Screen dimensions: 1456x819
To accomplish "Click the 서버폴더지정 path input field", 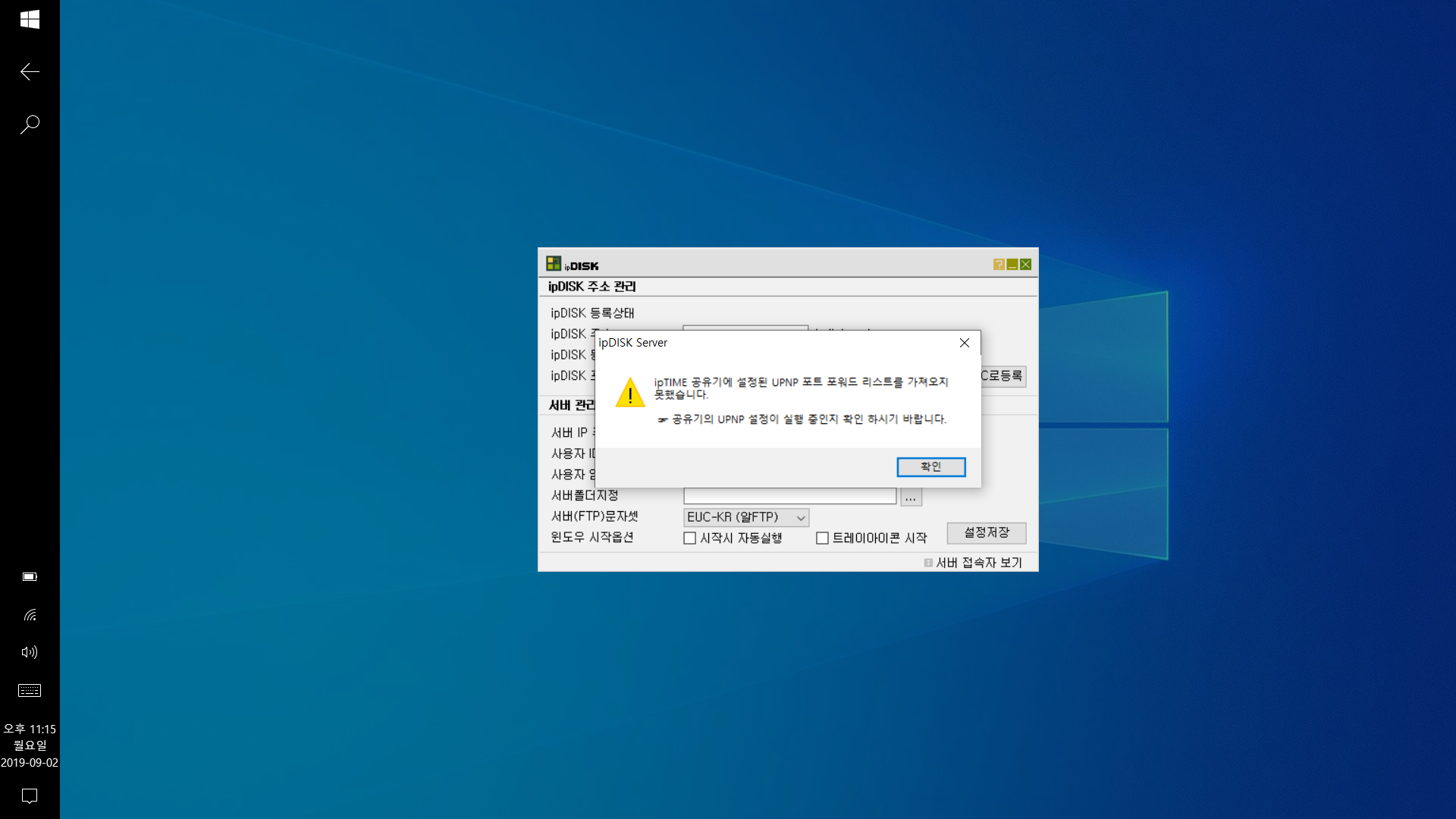I will pos(790,497).
